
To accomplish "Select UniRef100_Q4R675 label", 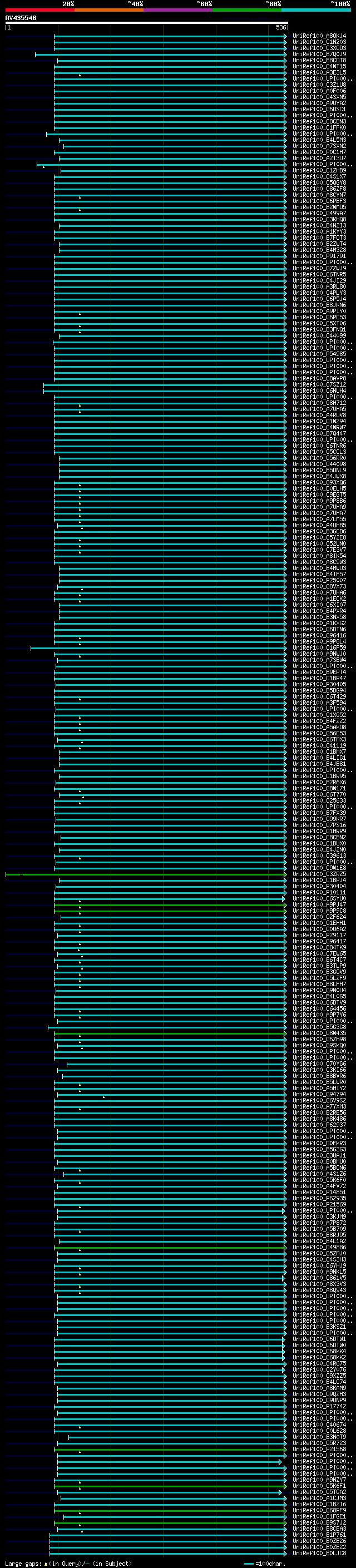I will (319, 1363).
